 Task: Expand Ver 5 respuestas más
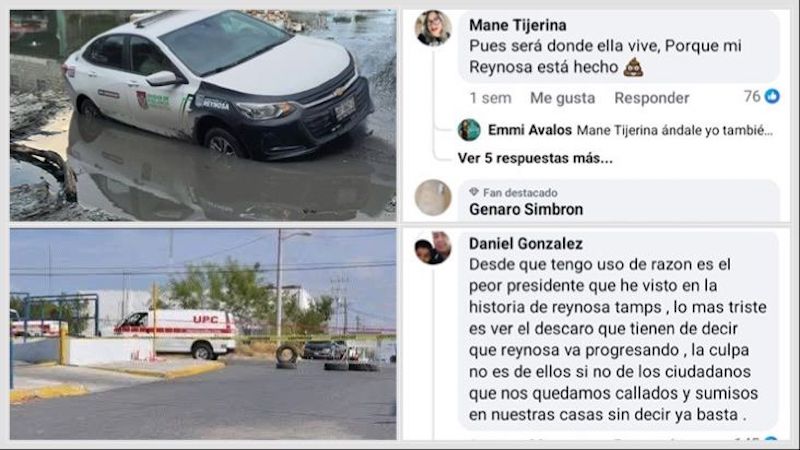point(535,158)
